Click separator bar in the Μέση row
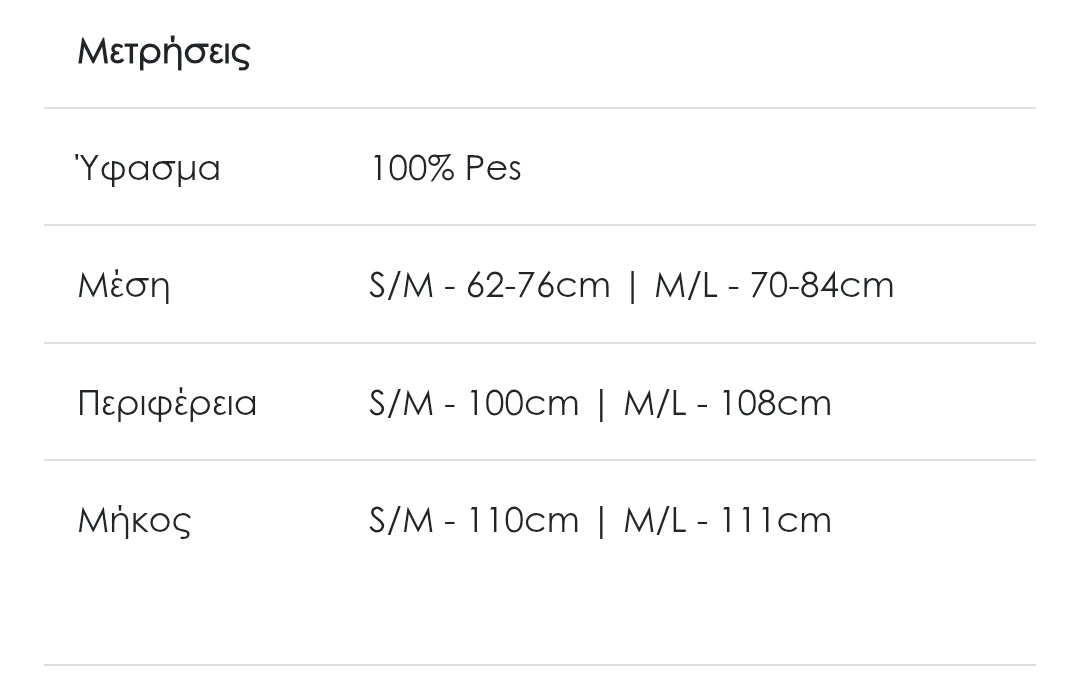The image size is (1080, 681). pos(631,286)
